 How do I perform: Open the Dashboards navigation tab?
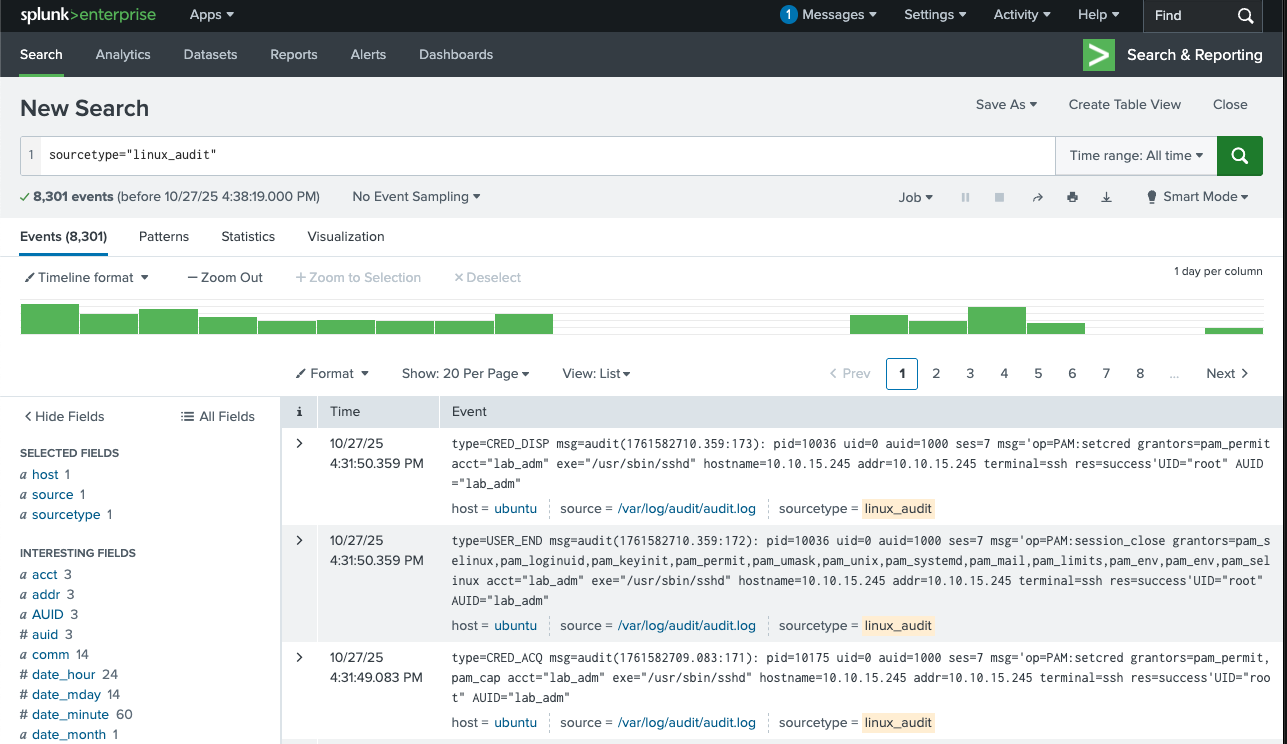point(456,55)
